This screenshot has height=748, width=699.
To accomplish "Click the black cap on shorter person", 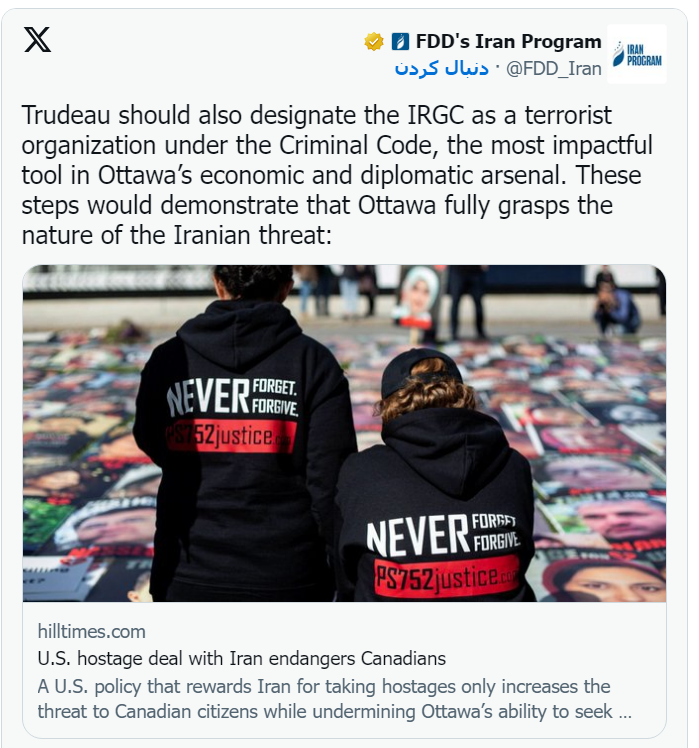I will [x=420, y=370].
